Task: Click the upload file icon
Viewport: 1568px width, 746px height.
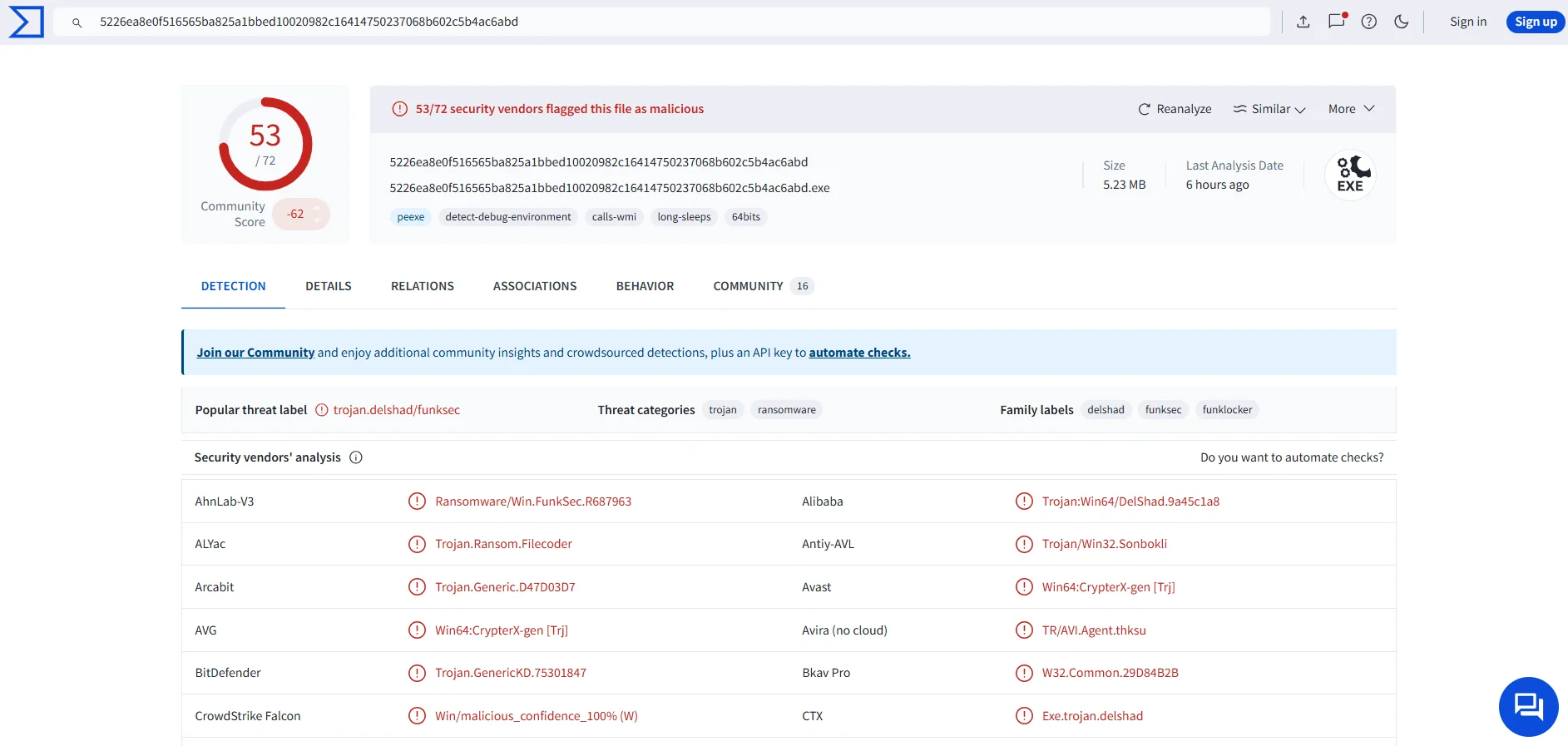Action: point(1303,22)
